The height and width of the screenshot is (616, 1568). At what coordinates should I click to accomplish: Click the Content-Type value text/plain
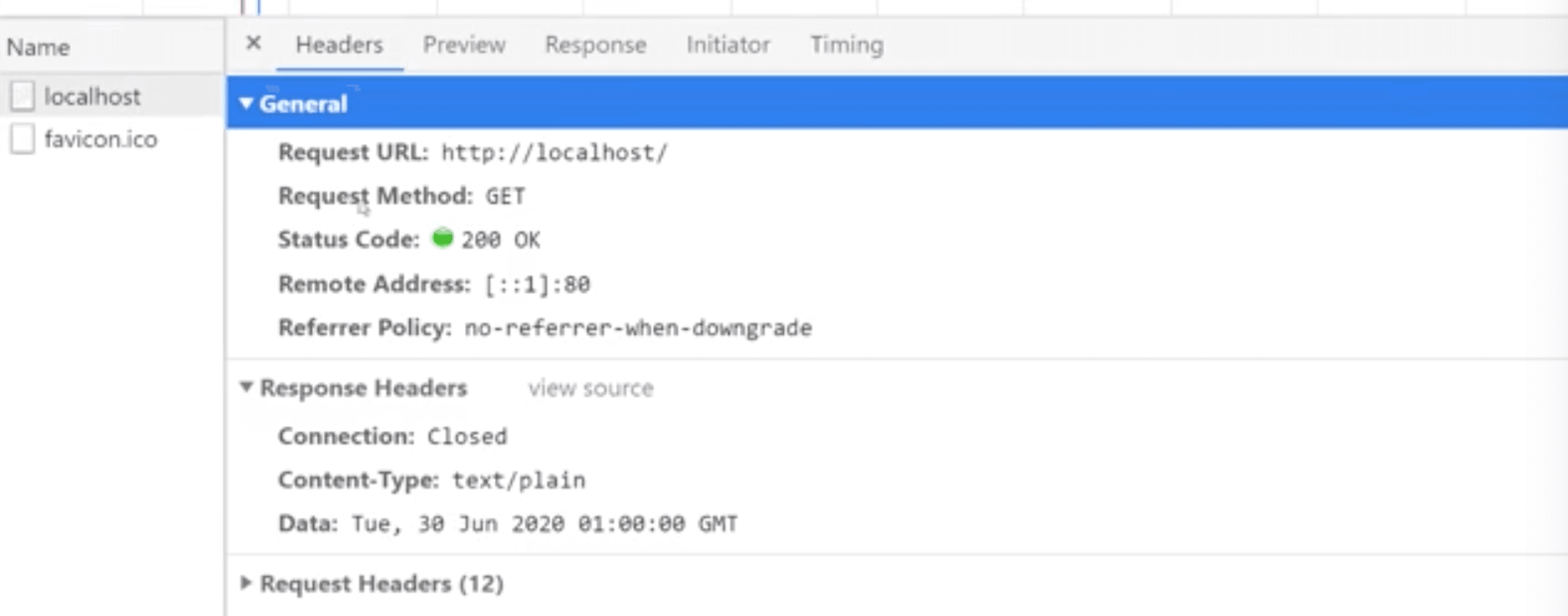pos(519,480)
